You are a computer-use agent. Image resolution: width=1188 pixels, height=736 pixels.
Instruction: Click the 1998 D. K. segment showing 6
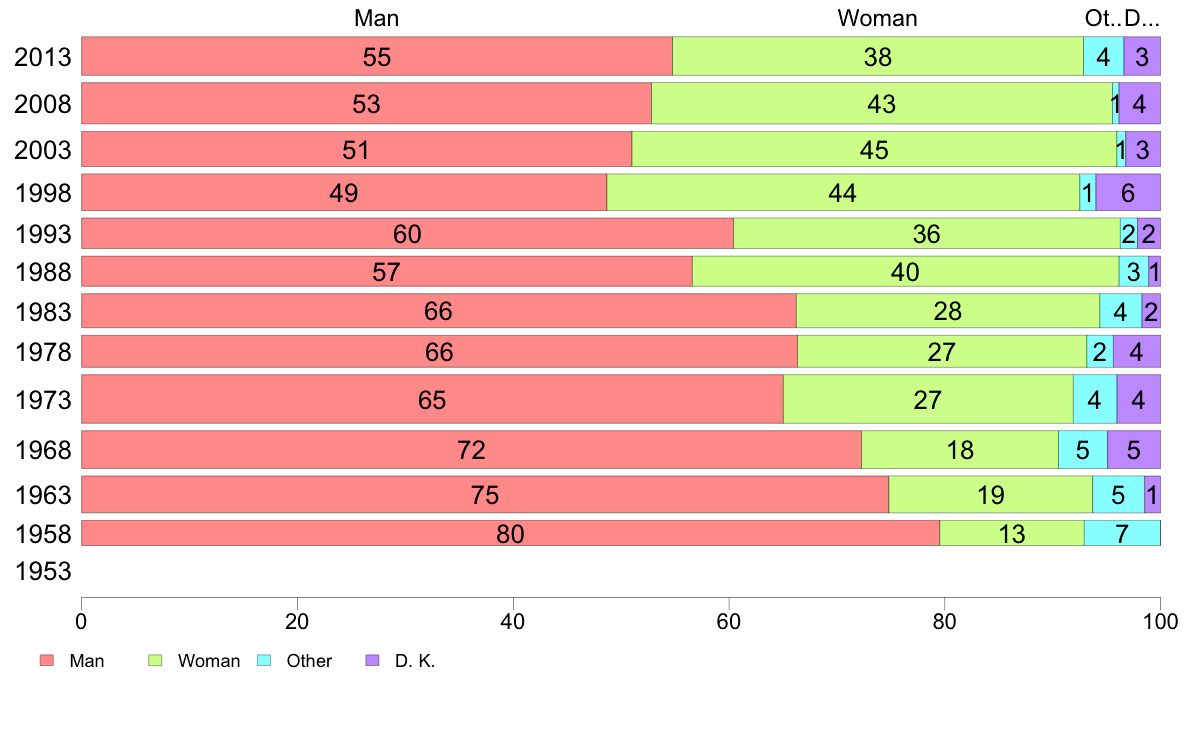coord(1128,193)
